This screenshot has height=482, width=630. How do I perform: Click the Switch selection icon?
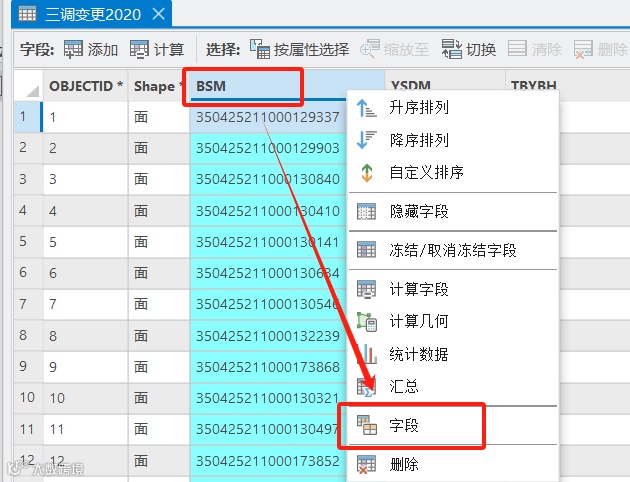point(452,49)
